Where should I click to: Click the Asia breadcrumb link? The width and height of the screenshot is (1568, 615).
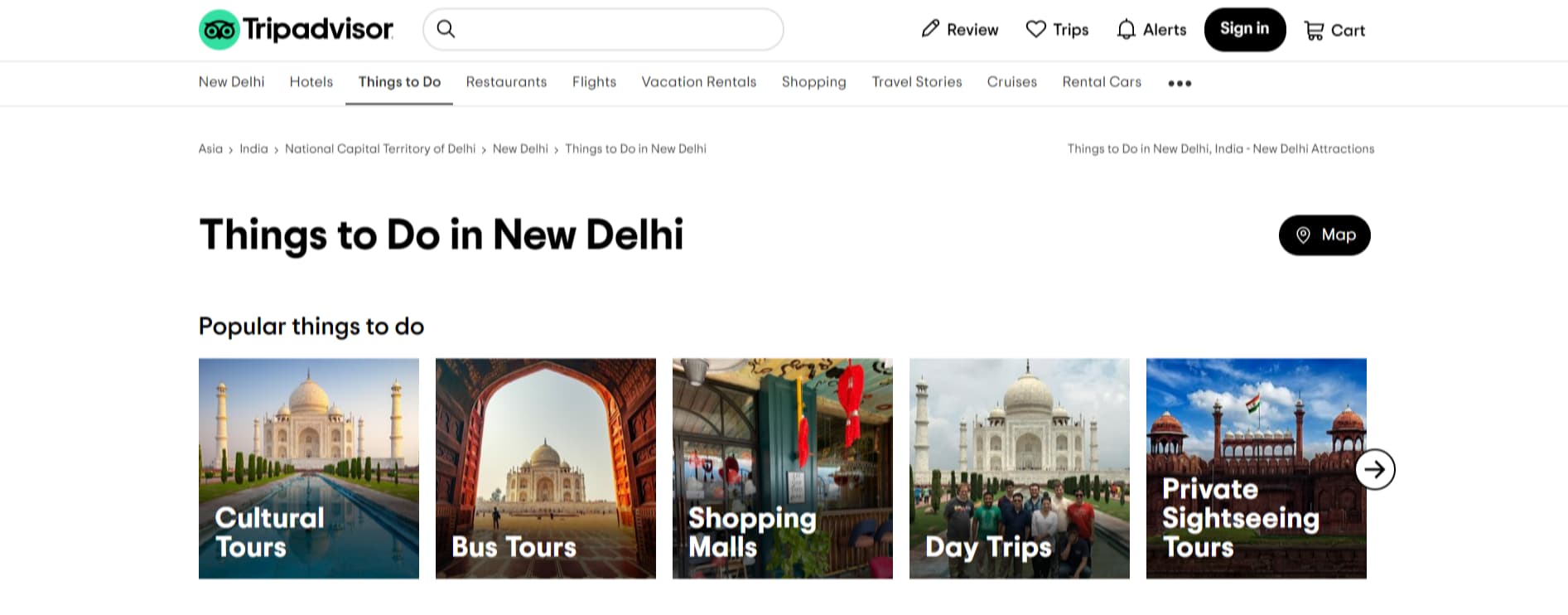tap(210, 149)
